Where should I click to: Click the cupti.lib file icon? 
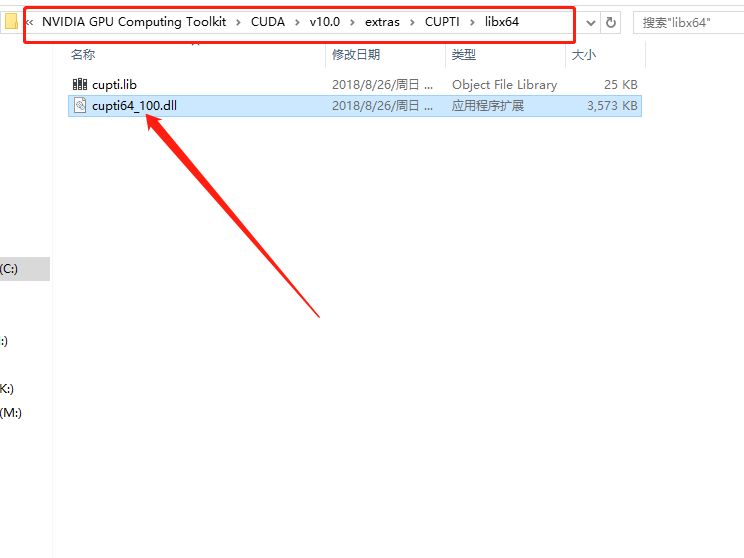pyautogui.click(x=80, y=85)
